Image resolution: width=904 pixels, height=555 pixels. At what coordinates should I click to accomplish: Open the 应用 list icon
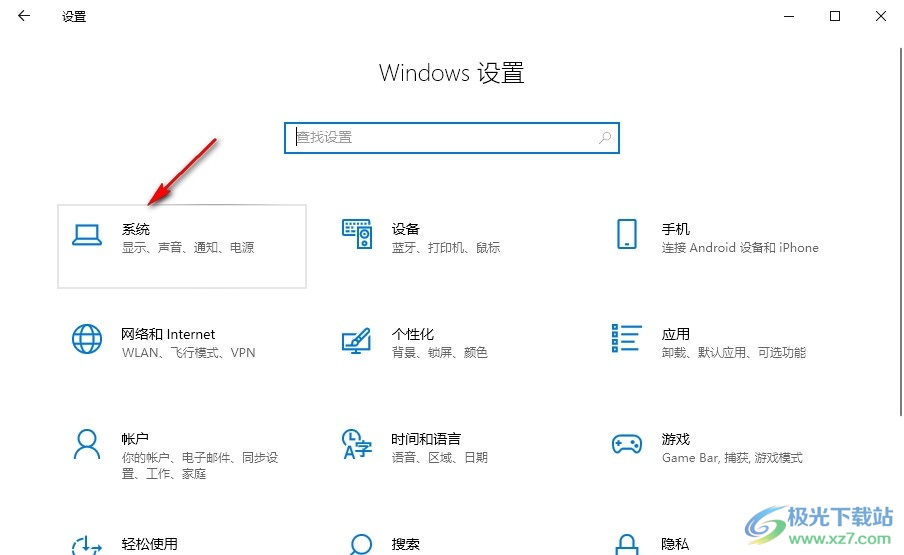click(x=626, y=338)
